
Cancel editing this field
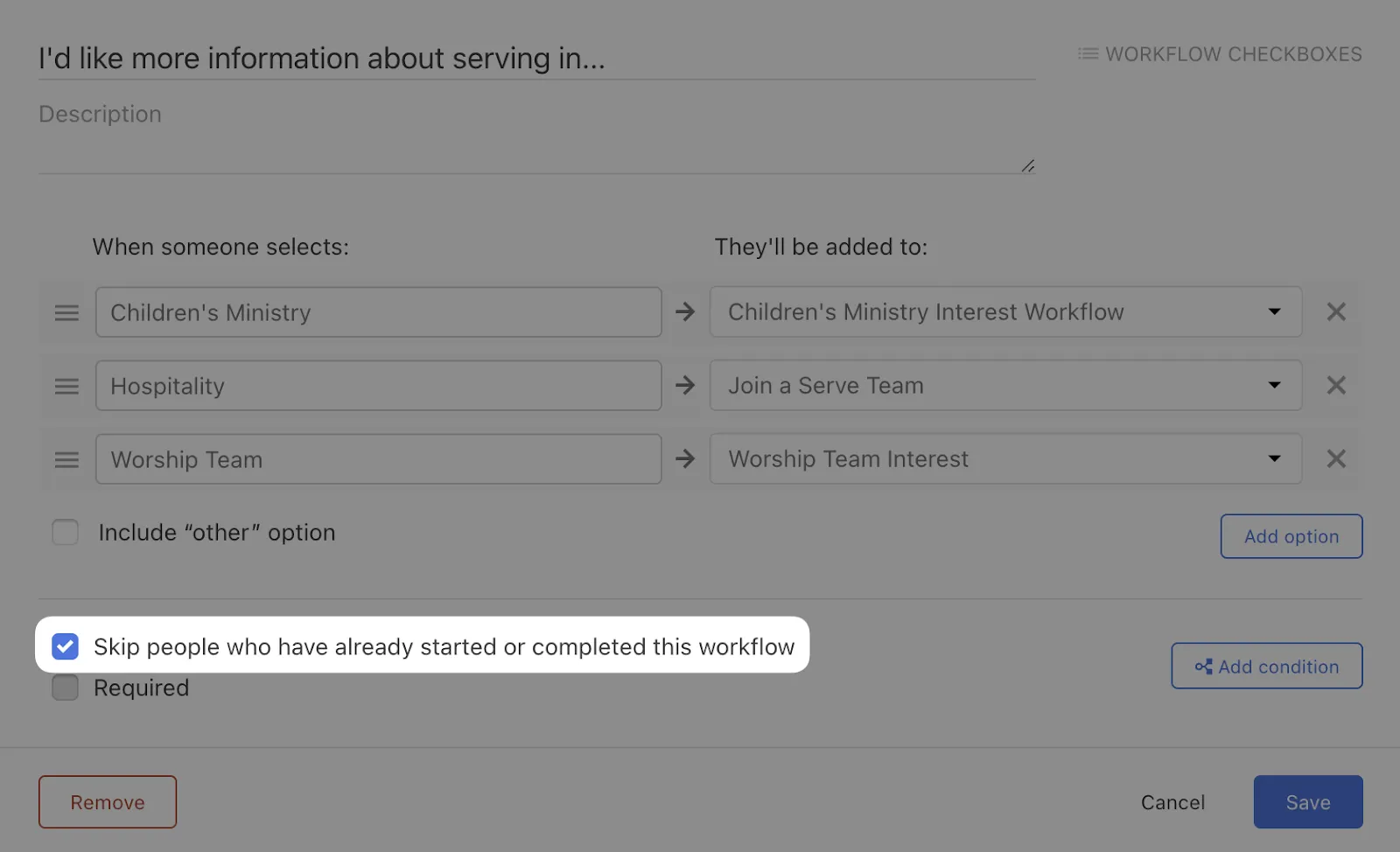pos(1172,802)
